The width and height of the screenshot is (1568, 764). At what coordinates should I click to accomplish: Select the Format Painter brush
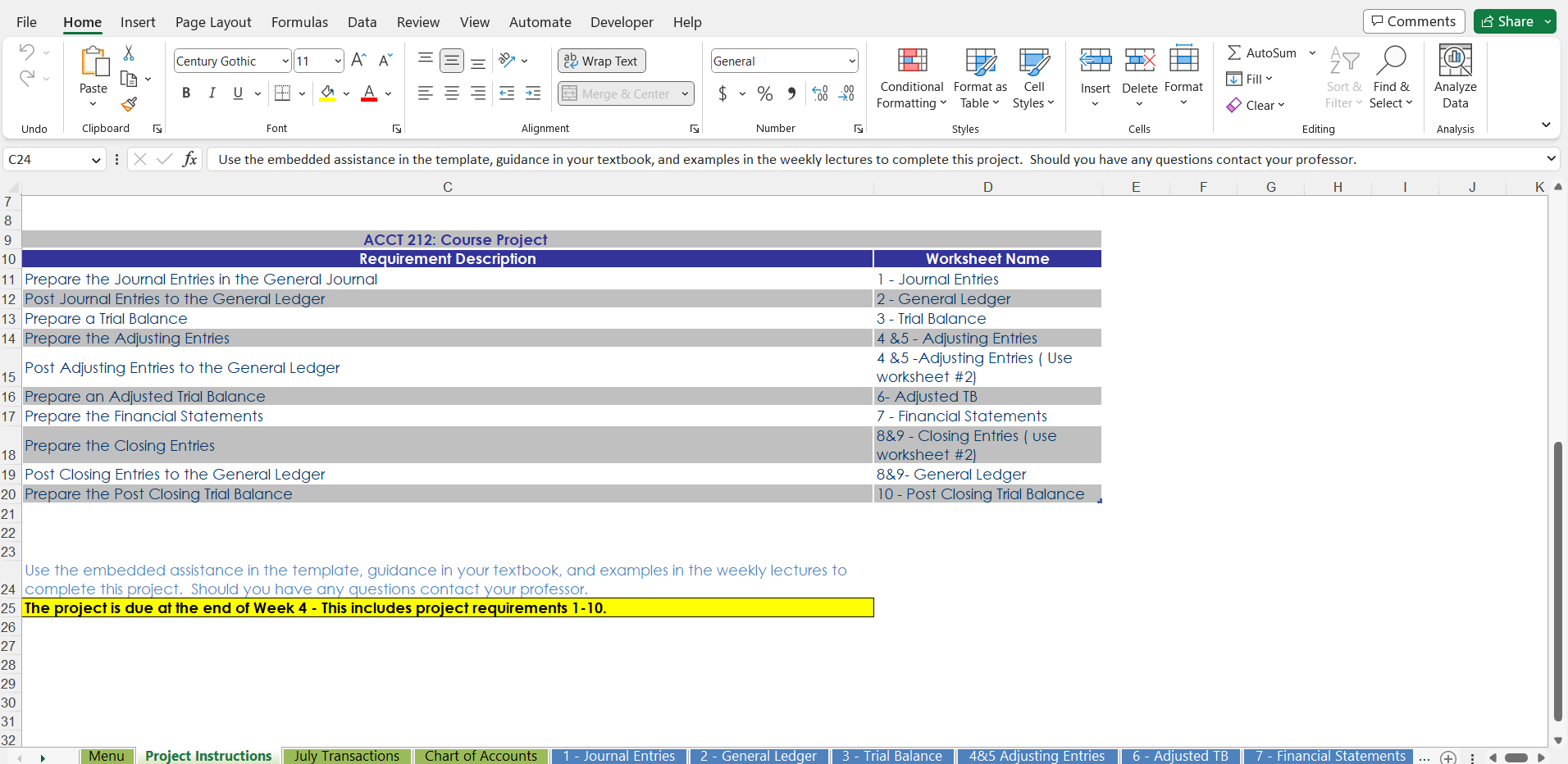[x=129, y=104]
